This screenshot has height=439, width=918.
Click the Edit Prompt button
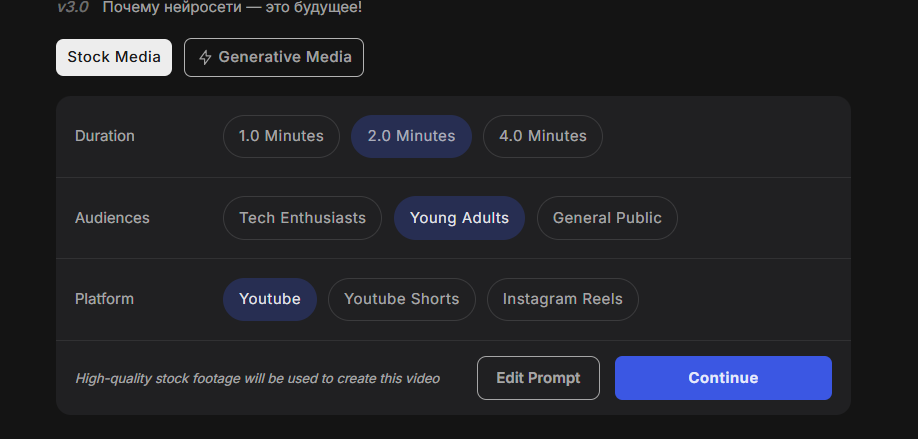point(538,378)
